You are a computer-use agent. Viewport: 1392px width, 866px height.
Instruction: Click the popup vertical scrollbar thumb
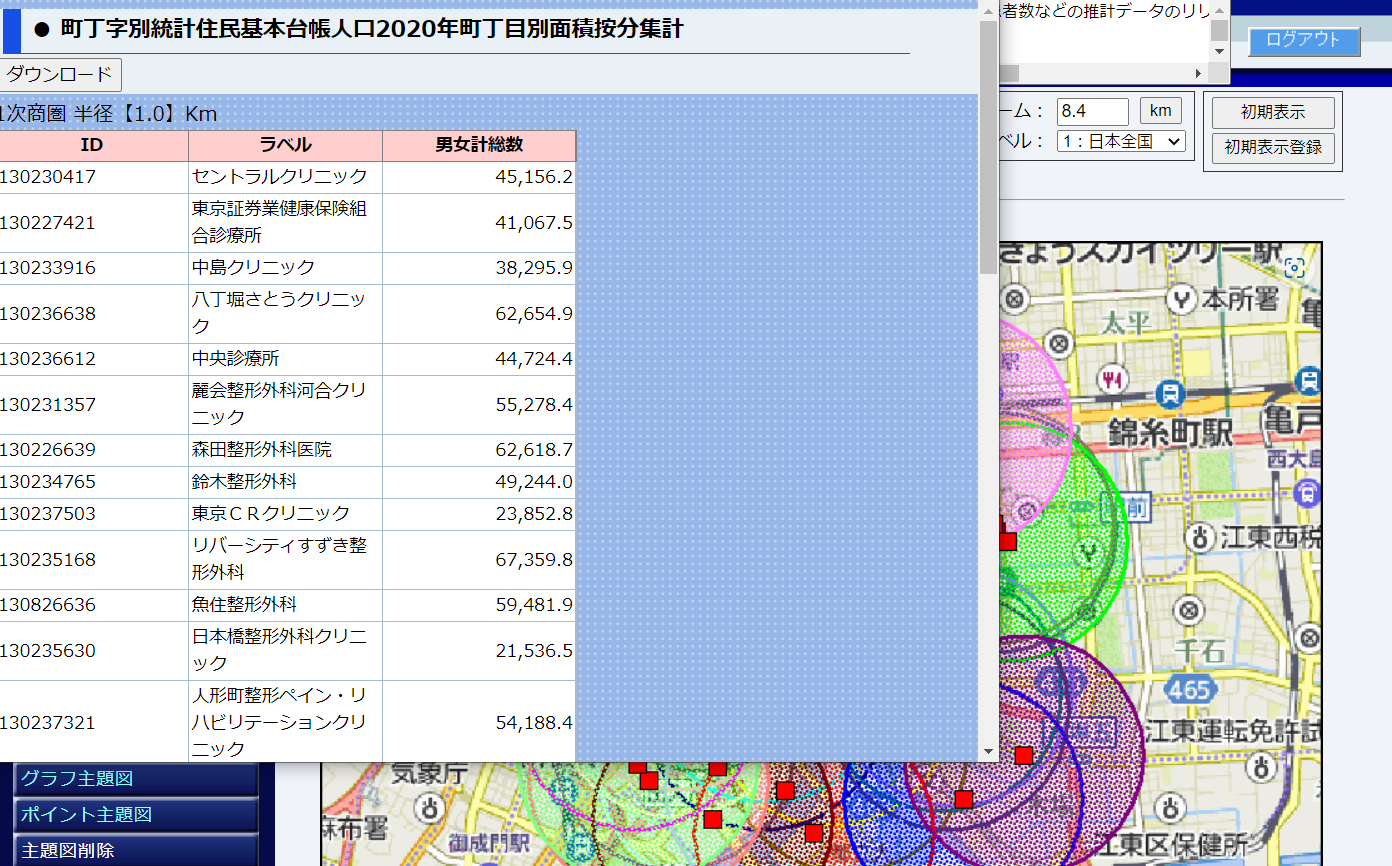pos(988,147)
